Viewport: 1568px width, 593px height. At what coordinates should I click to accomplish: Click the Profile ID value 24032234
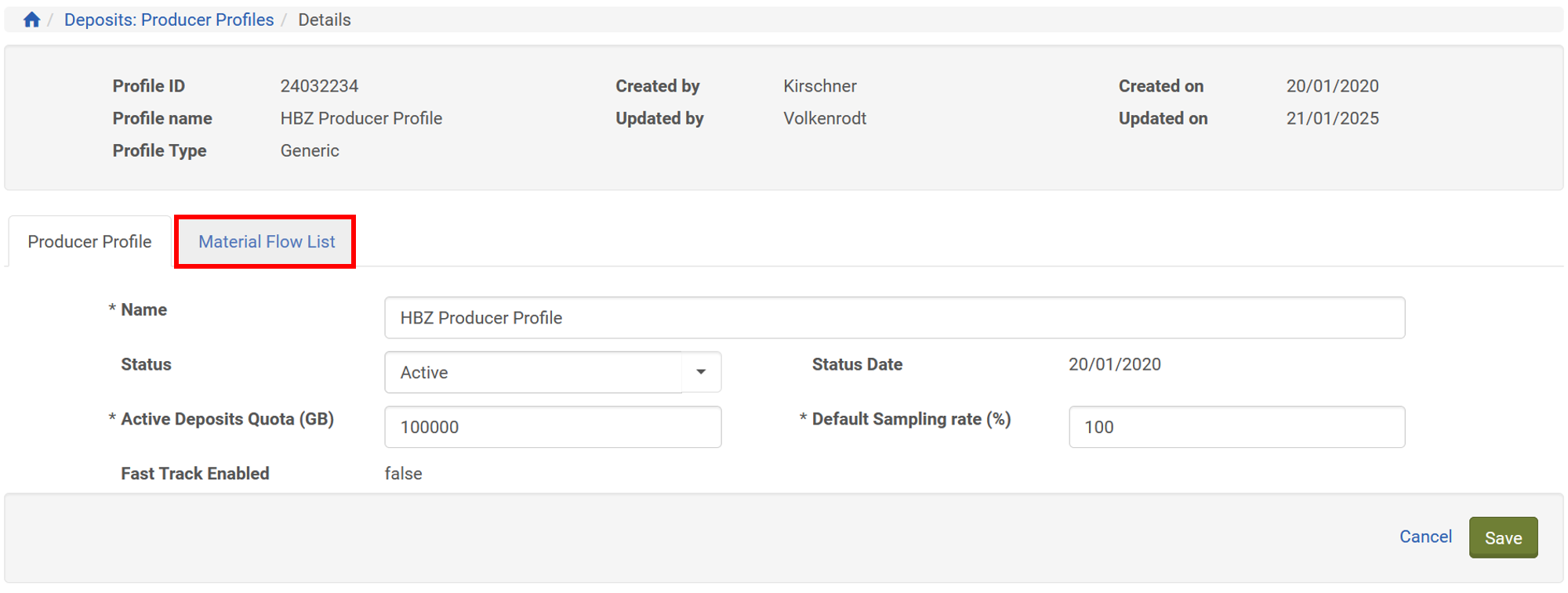point(319,86)
